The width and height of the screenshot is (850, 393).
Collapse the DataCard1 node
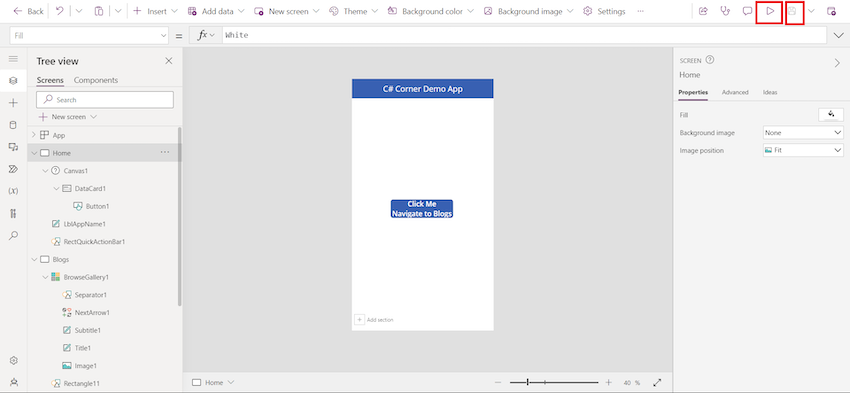coord(56,189)
